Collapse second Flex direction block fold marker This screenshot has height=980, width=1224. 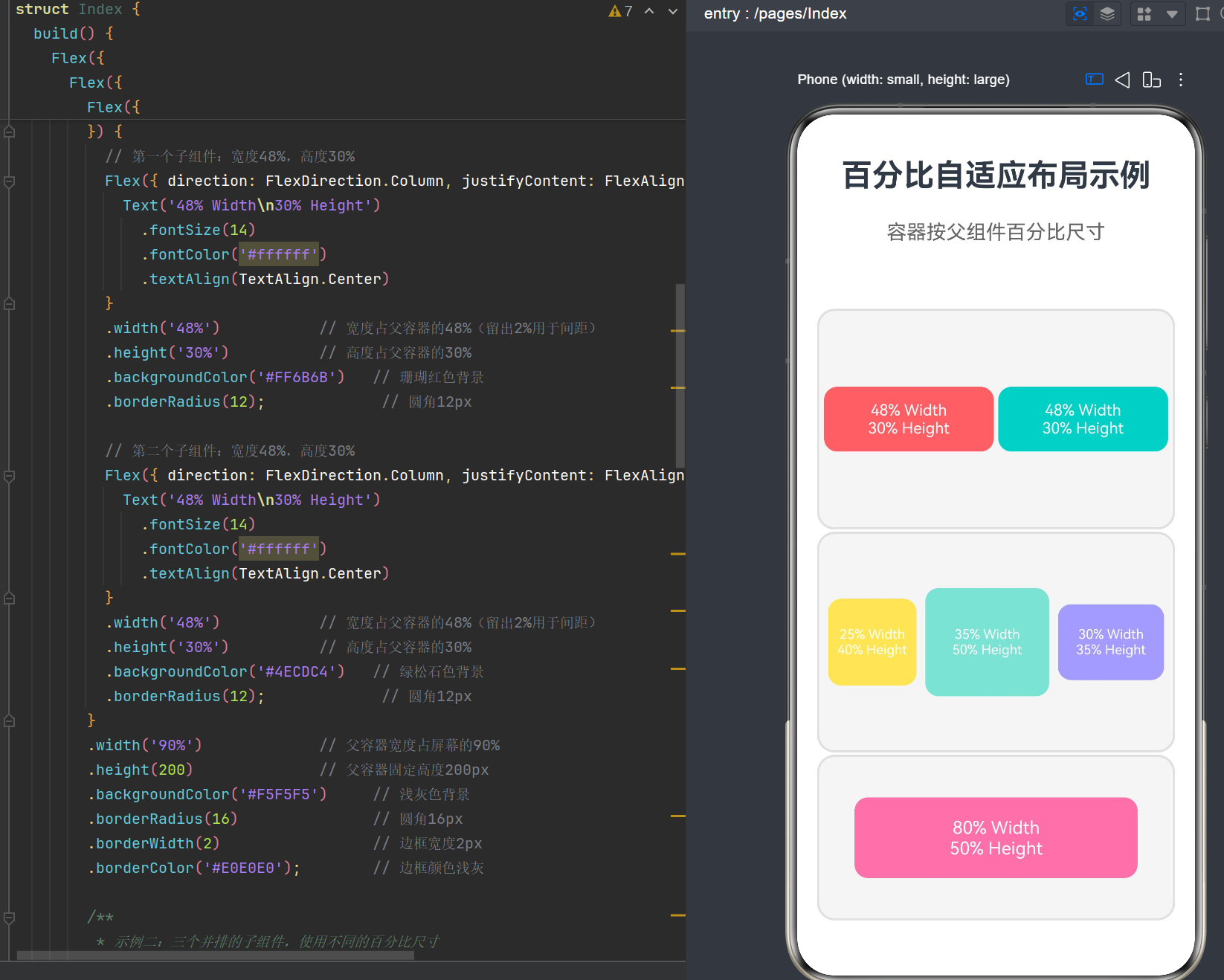coord(9,476)
